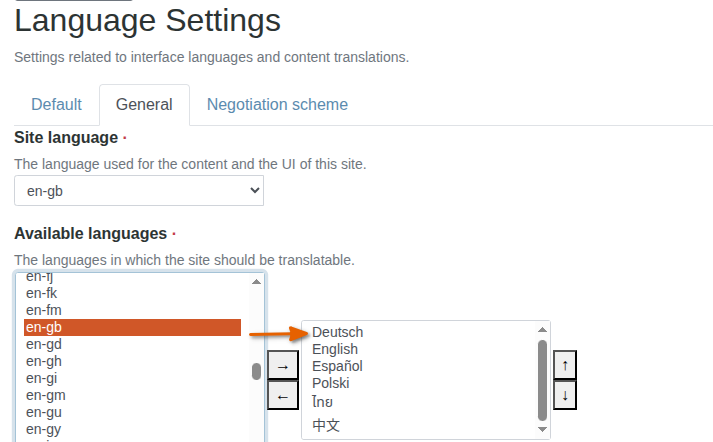Choose Polski in the selected list
The image size is (713, 442).
pyautogui.click(x=331, y=383)
